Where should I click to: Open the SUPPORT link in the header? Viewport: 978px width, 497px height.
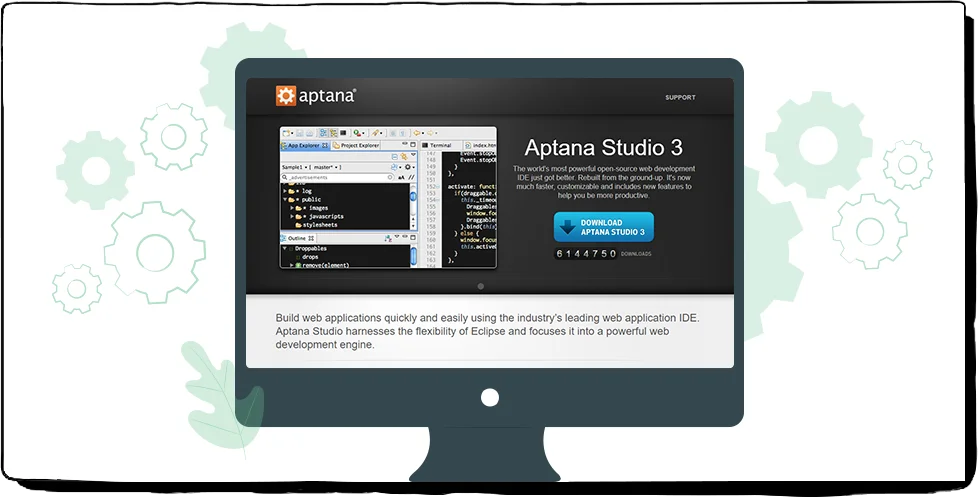(680, 98)
